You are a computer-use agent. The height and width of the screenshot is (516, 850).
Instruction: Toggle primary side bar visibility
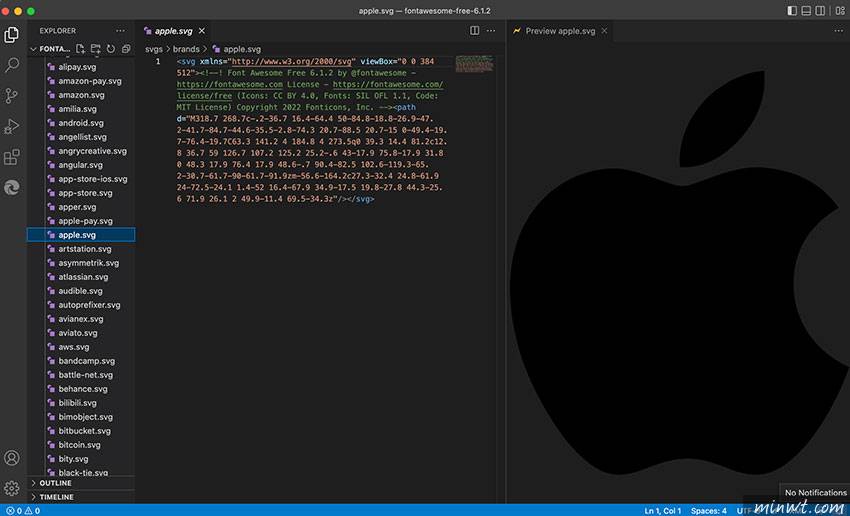coord(793,10)
